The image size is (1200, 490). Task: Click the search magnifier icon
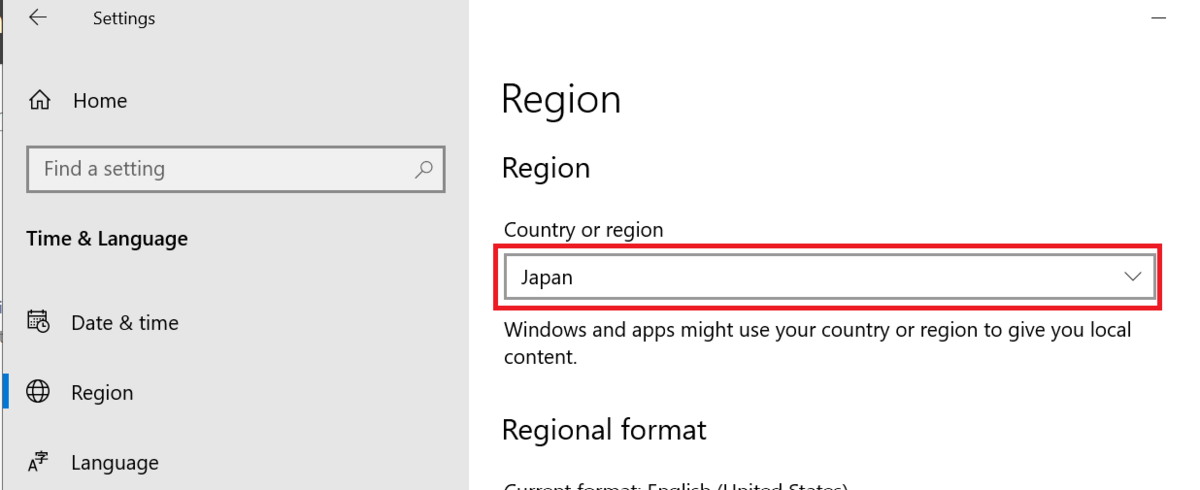423,169
